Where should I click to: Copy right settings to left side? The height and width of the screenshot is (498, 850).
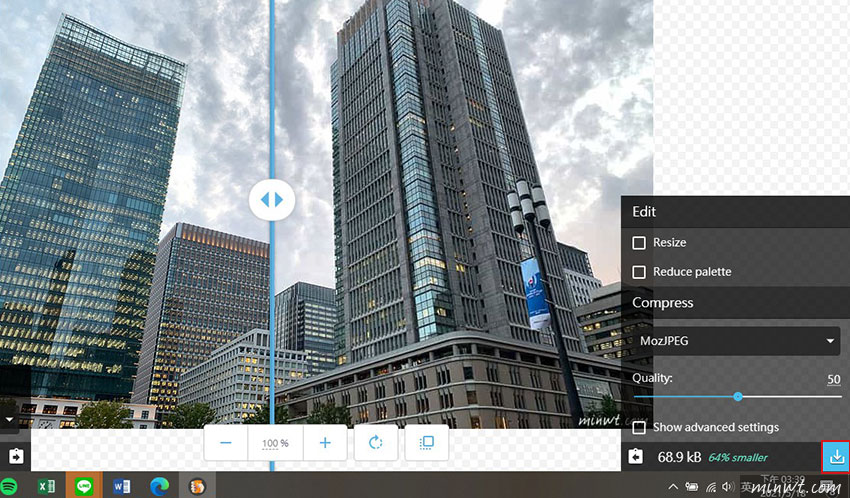tap(636, 457)
